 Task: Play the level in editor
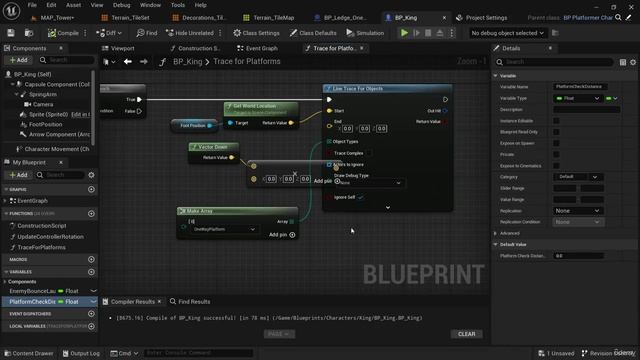404,33
